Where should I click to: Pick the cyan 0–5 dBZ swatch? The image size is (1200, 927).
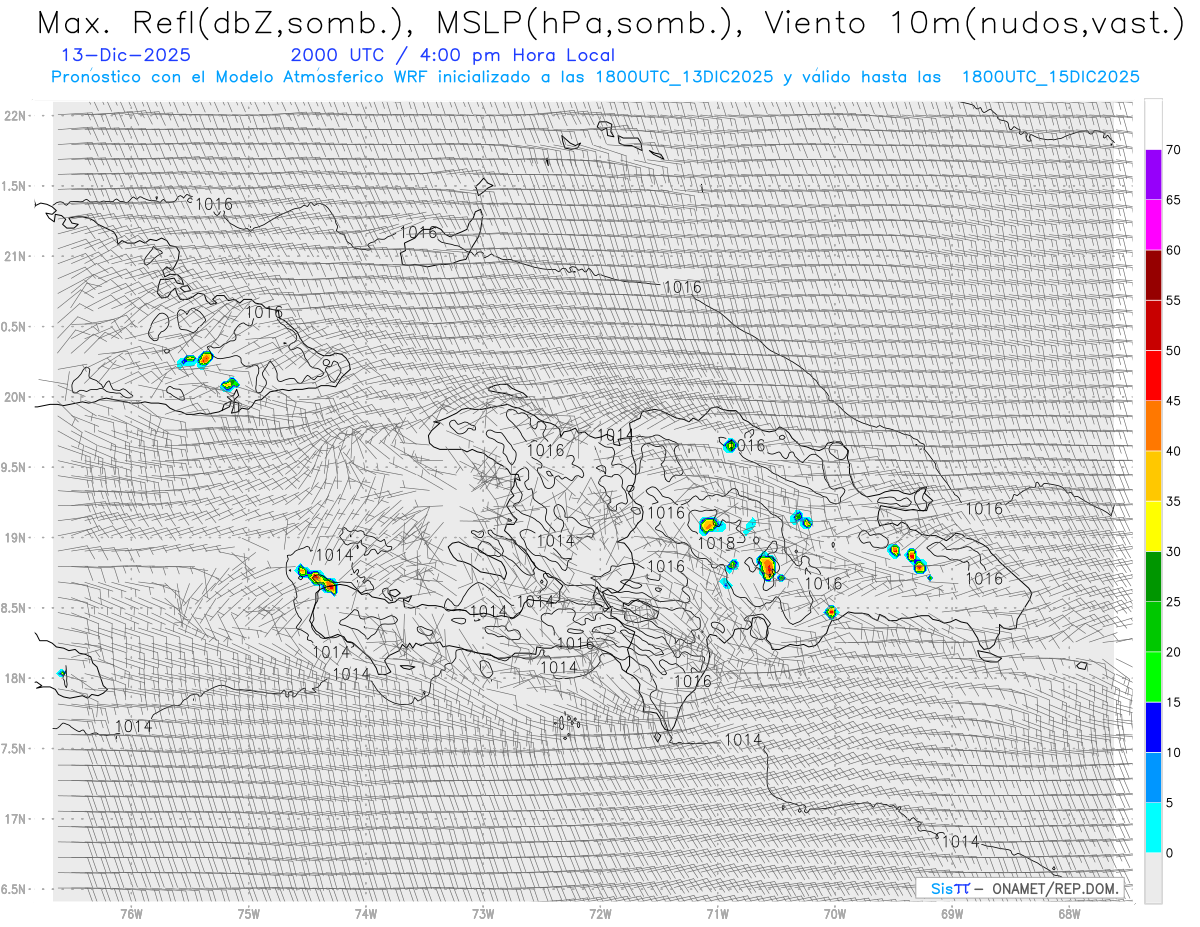coord(1153,827)
